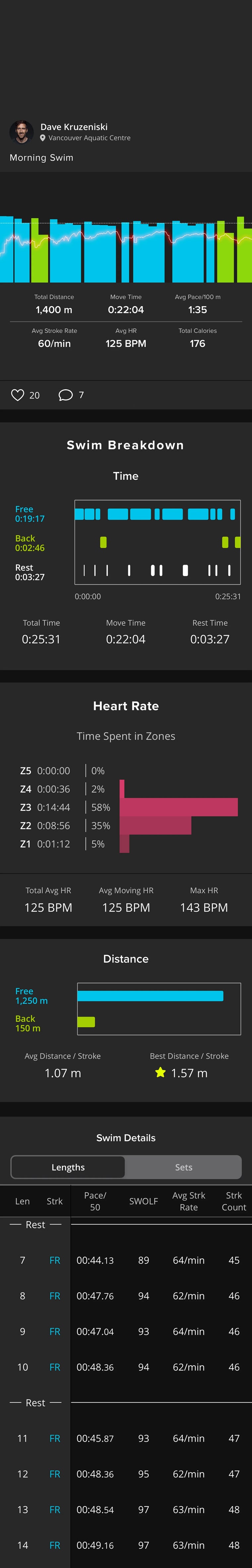The width and height of the screenshot is (252, 1568).
Task: Sort by SWOLF column header
Action: tap(143, 1201)
